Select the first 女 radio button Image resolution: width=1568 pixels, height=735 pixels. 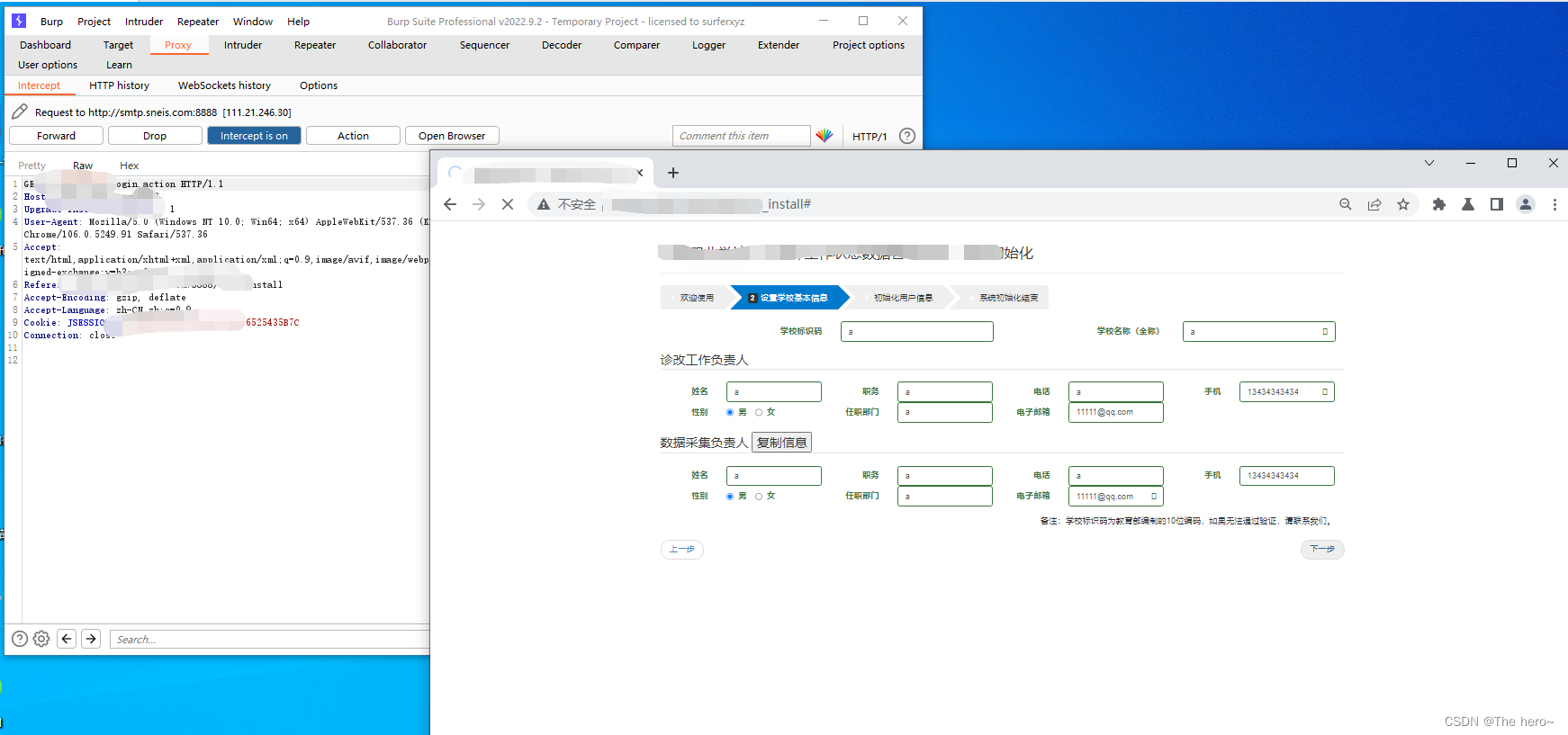[759, 412]
